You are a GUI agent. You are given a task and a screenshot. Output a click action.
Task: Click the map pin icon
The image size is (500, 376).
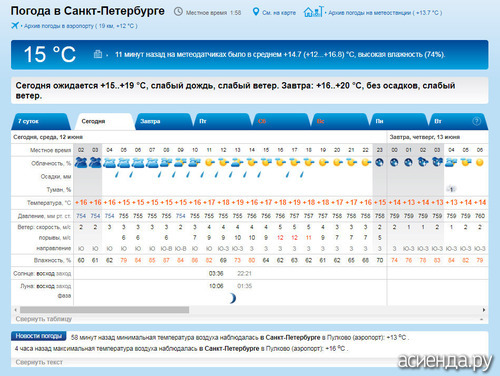point(256,12)
